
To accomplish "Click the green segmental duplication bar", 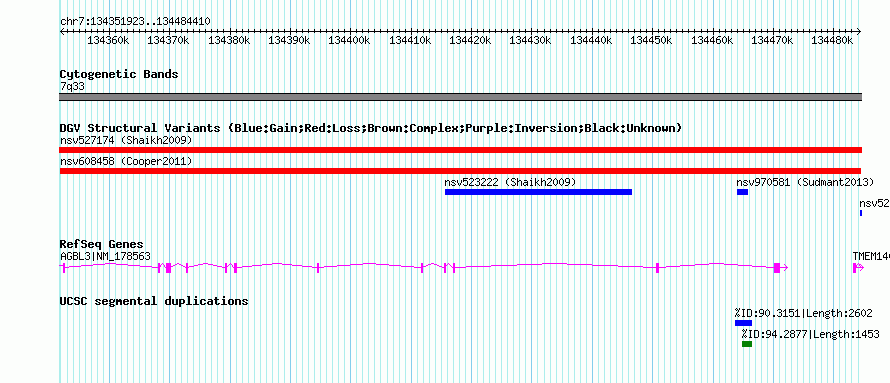I will coord(747,344).
